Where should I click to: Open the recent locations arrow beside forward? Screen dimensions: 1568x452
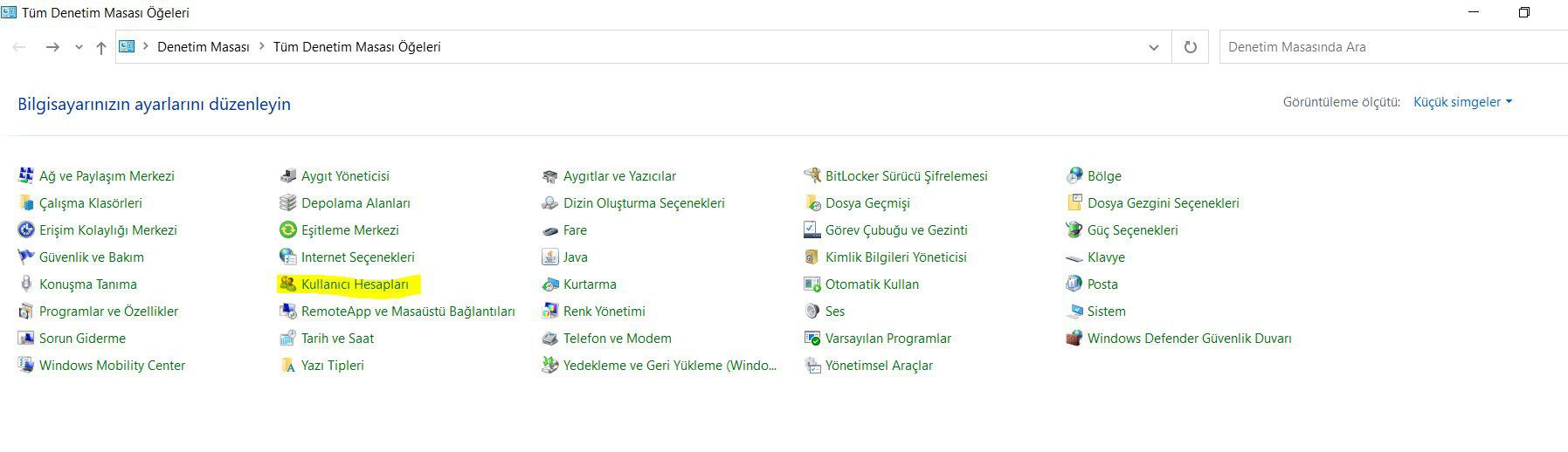tap(79, 47)
